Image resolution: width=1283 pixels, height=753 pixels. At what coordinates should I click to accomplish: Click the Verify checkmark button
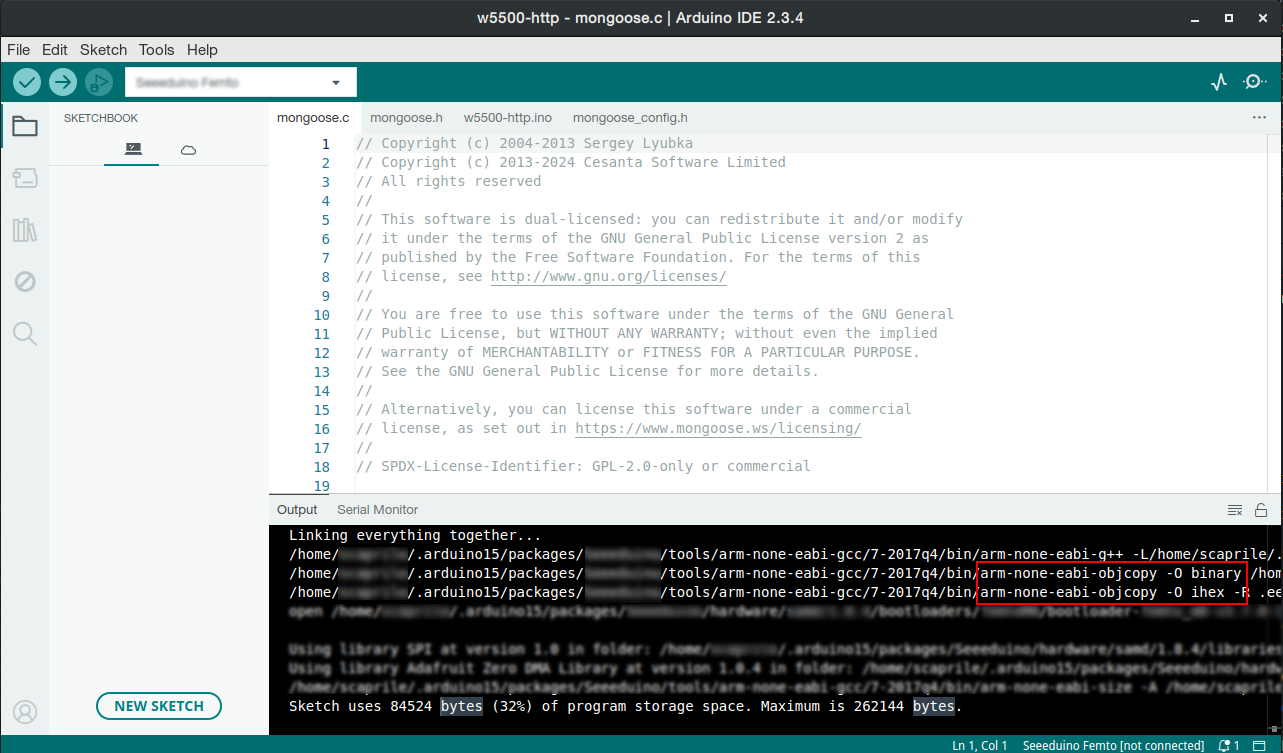pyautogui.click(x=27, y=82)
